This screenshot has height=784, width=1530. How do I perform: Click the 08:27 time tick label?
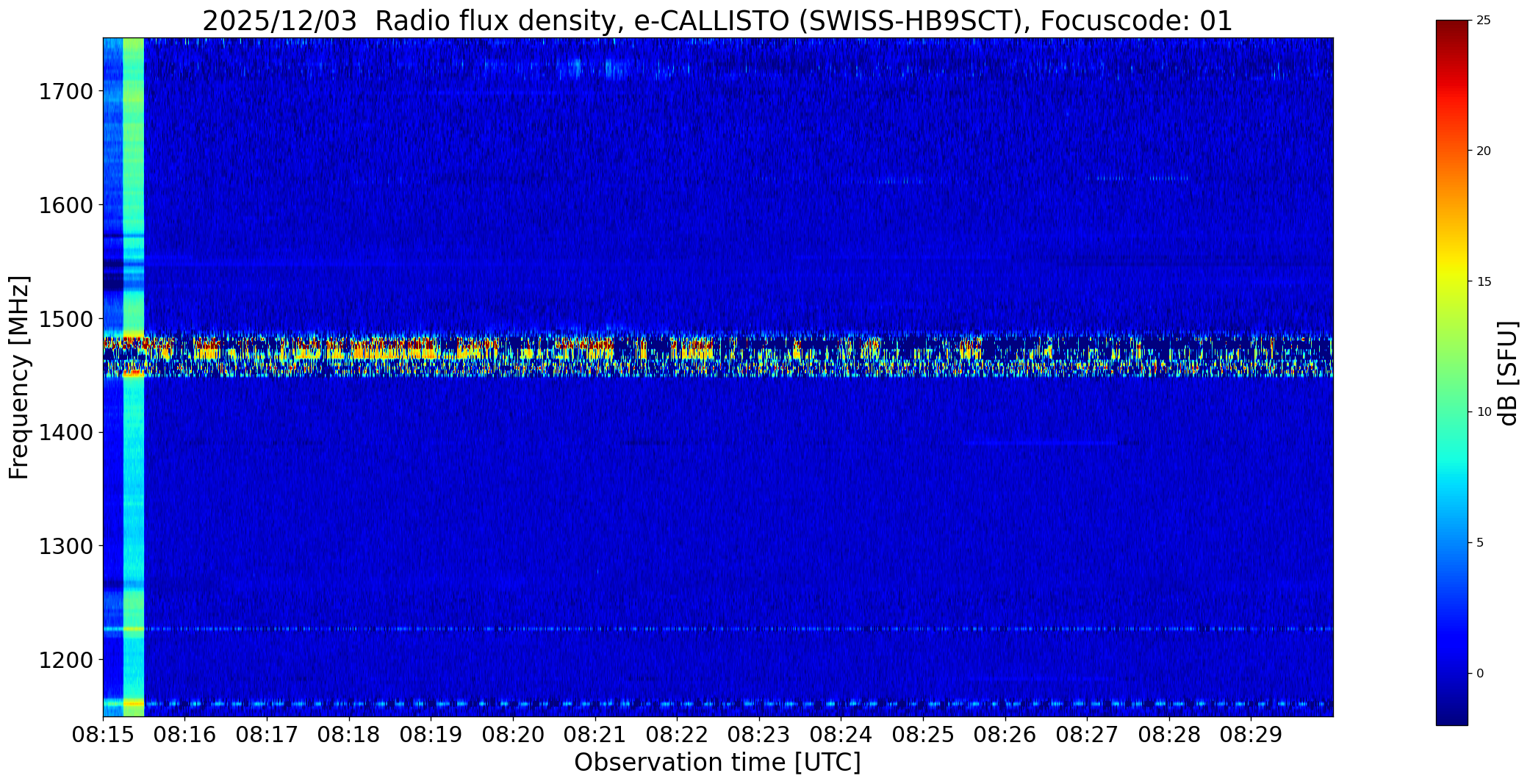click(1087, 735)
